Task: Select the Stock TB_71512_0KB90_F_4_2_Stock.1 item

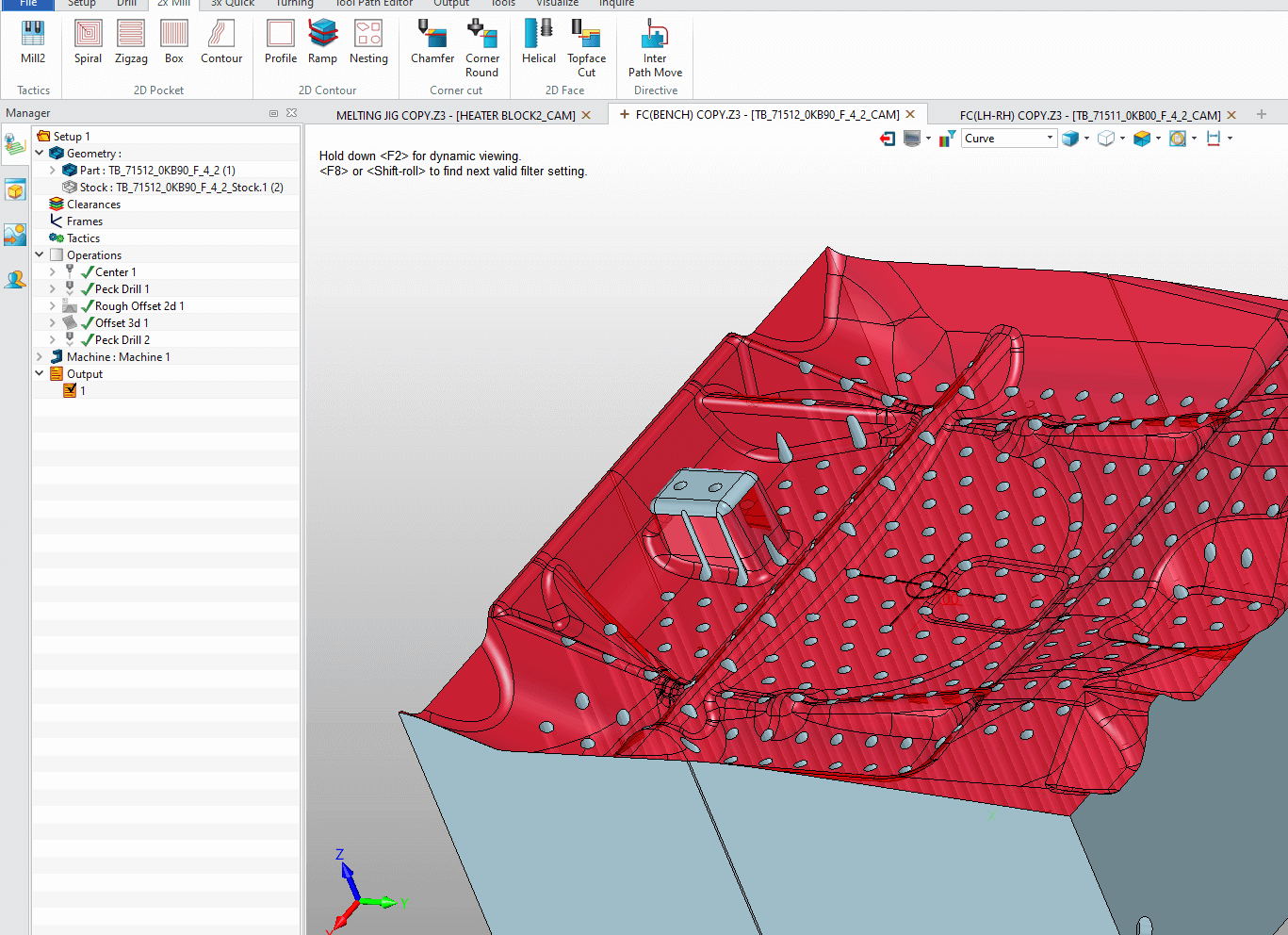Action: 181,188
